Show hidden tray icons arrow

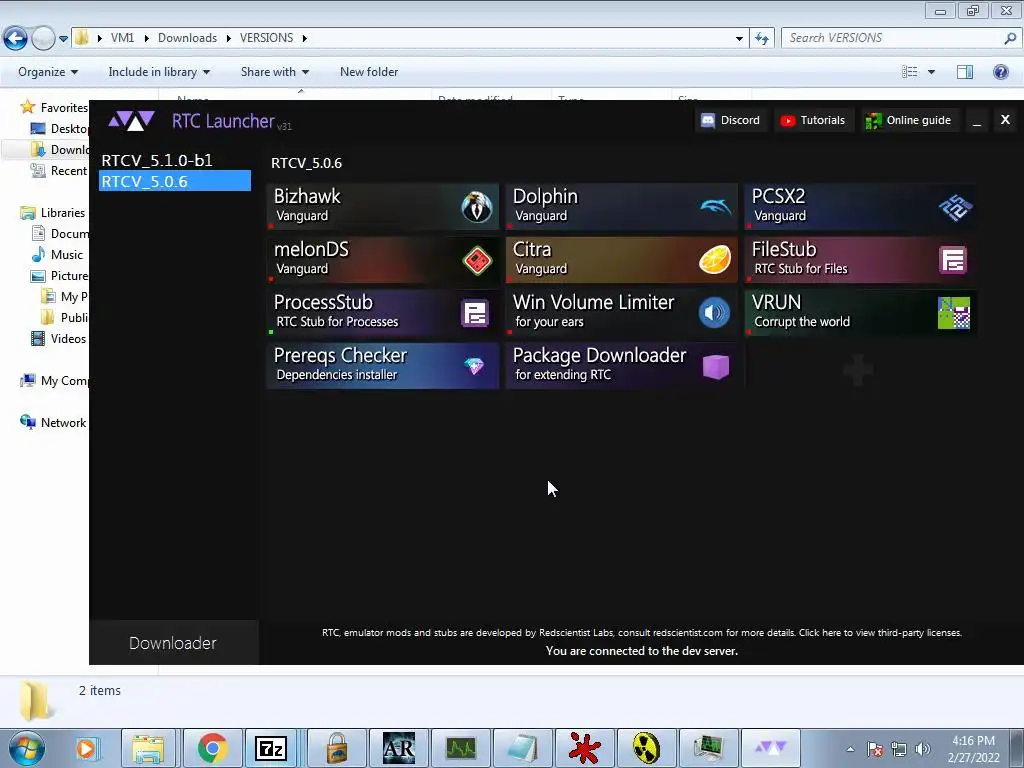[x=850, y=749]
